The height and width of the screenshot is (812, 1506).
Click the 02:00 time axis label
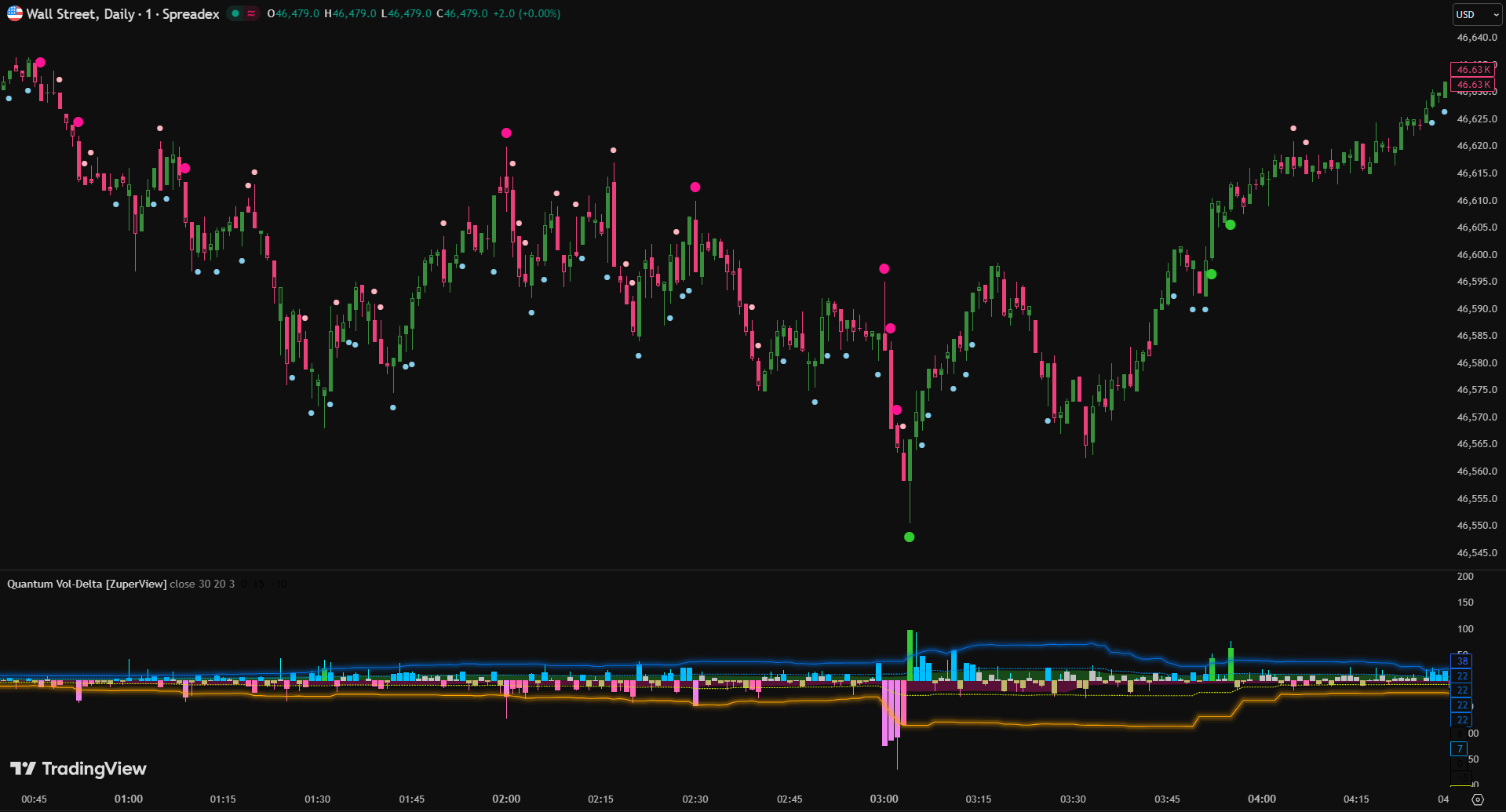click(506, 799)
